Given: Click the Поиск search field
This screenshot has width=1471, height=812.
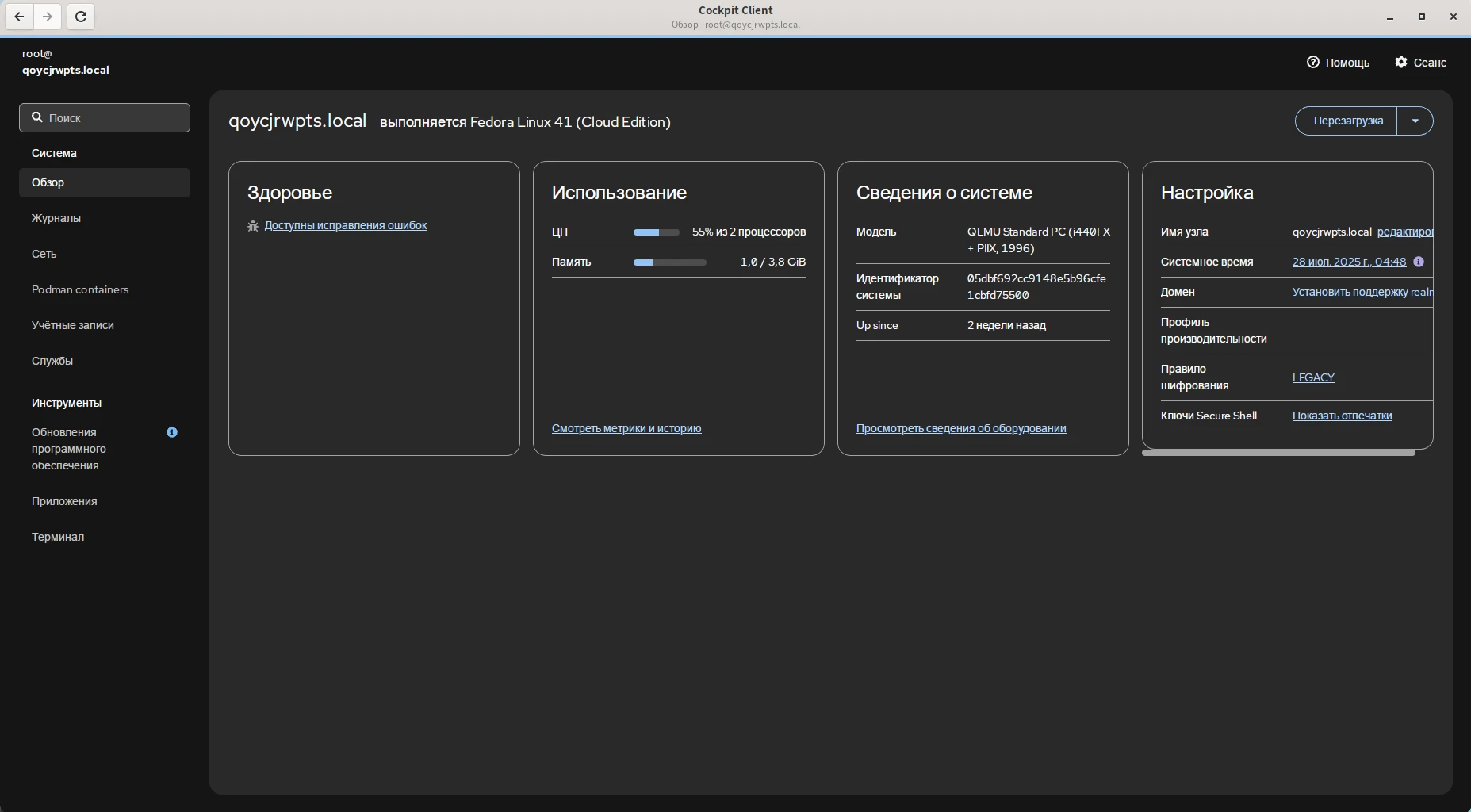Looking at the screenshot, I should (105, 118).
